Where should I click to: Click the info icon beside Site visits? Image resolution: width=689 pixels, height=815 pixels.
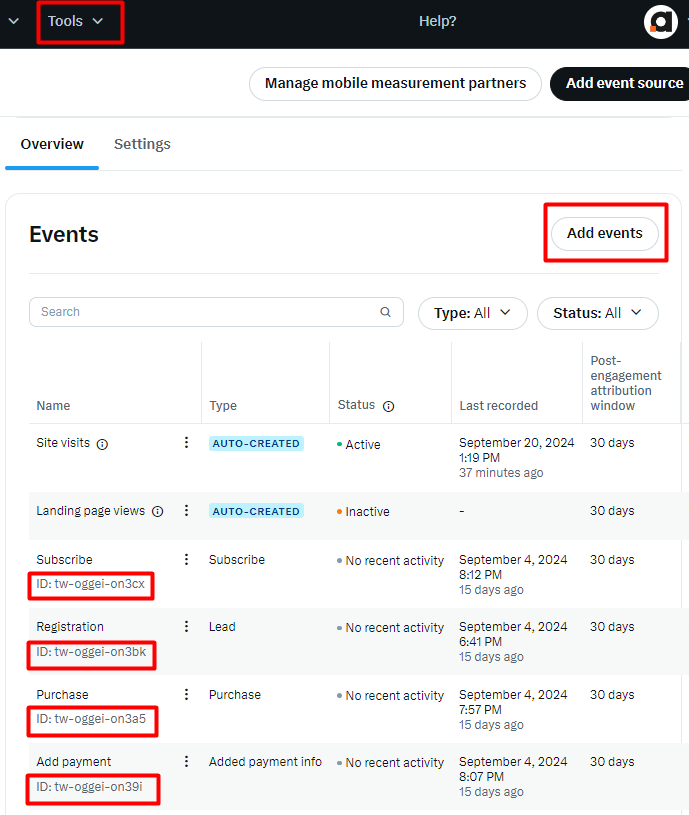click(x=102, y=444)
